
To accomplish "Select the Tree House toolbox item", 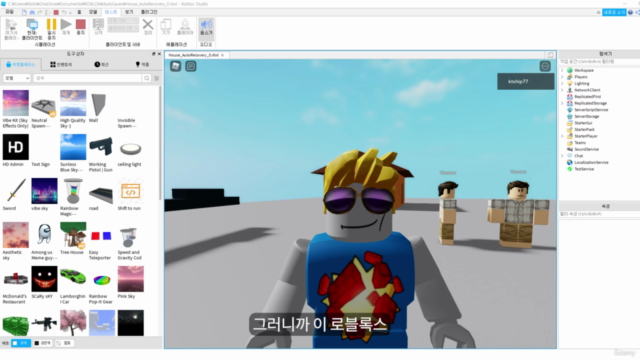I will (73, 238).
